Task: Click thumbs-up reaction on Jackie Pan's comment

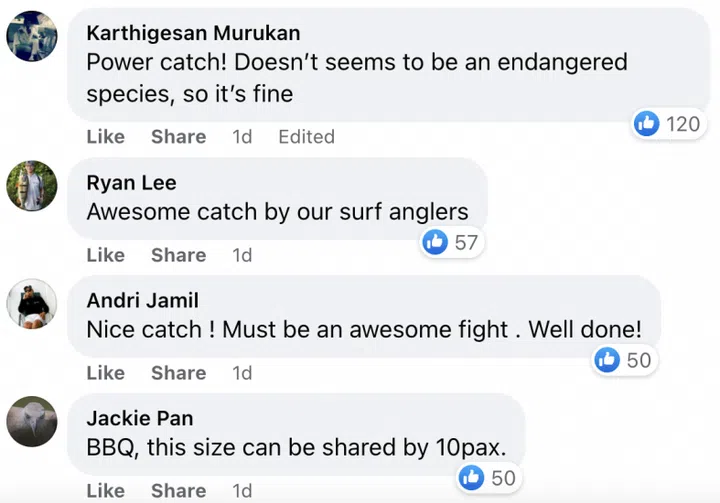Action: coord(472,478)
